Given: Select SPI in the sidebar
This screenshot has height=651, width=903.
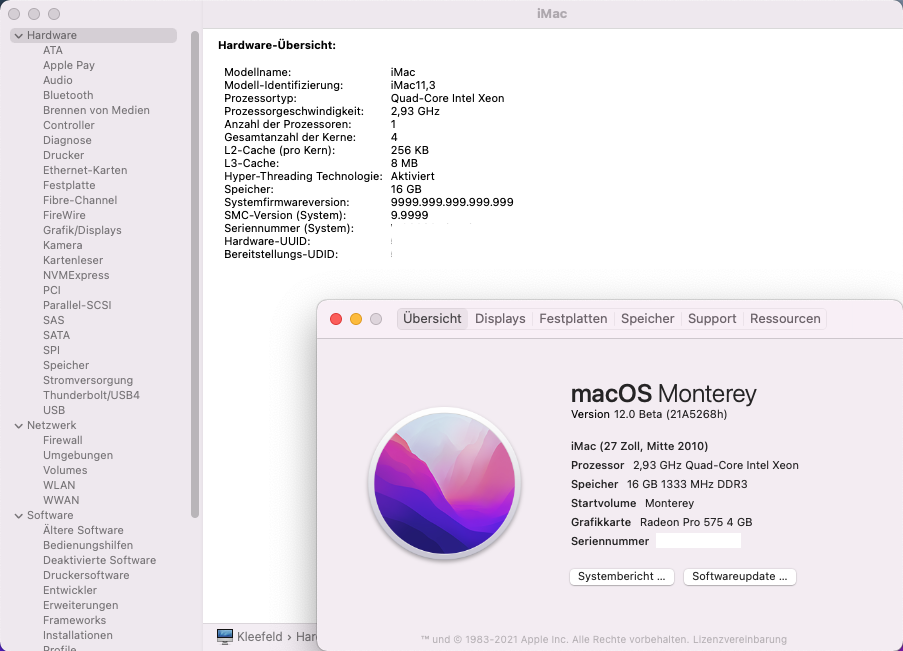Looking at the screenshot, I should (51, 350).
